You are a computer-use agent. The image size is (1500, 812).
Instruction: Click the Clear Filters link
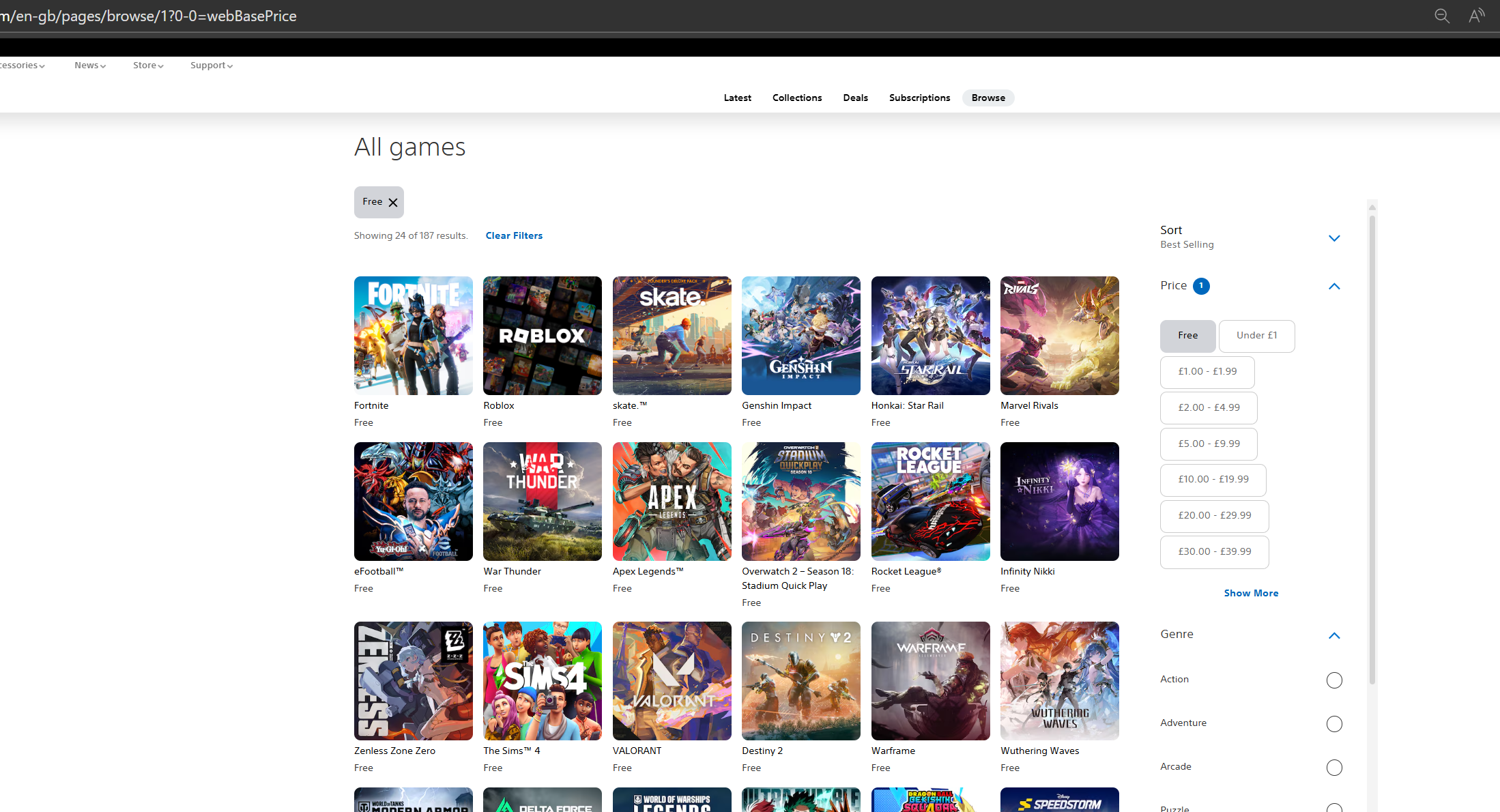click(514, 235)
